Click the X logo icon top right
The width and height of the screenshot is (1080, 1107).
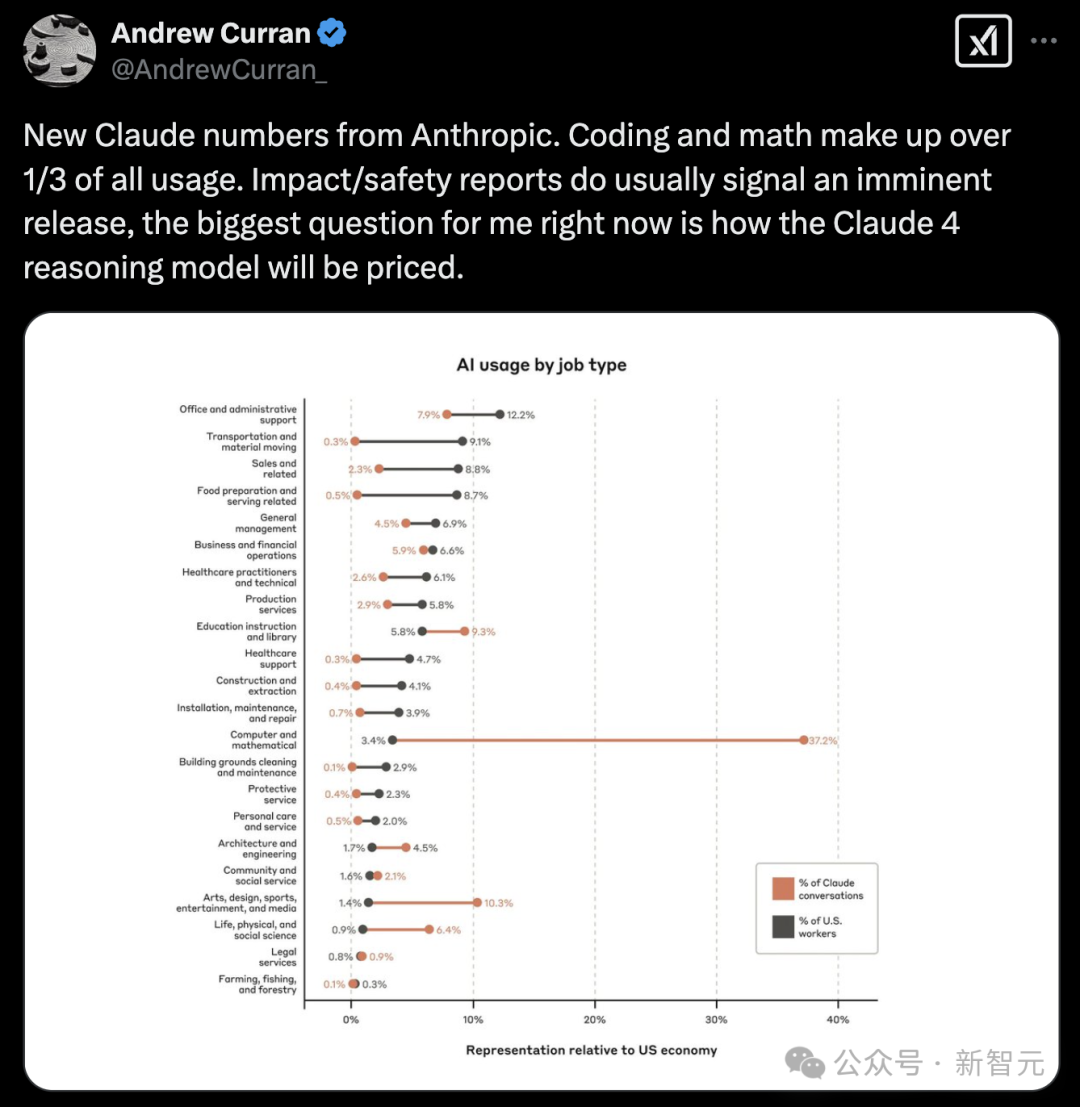click(983, 41)
